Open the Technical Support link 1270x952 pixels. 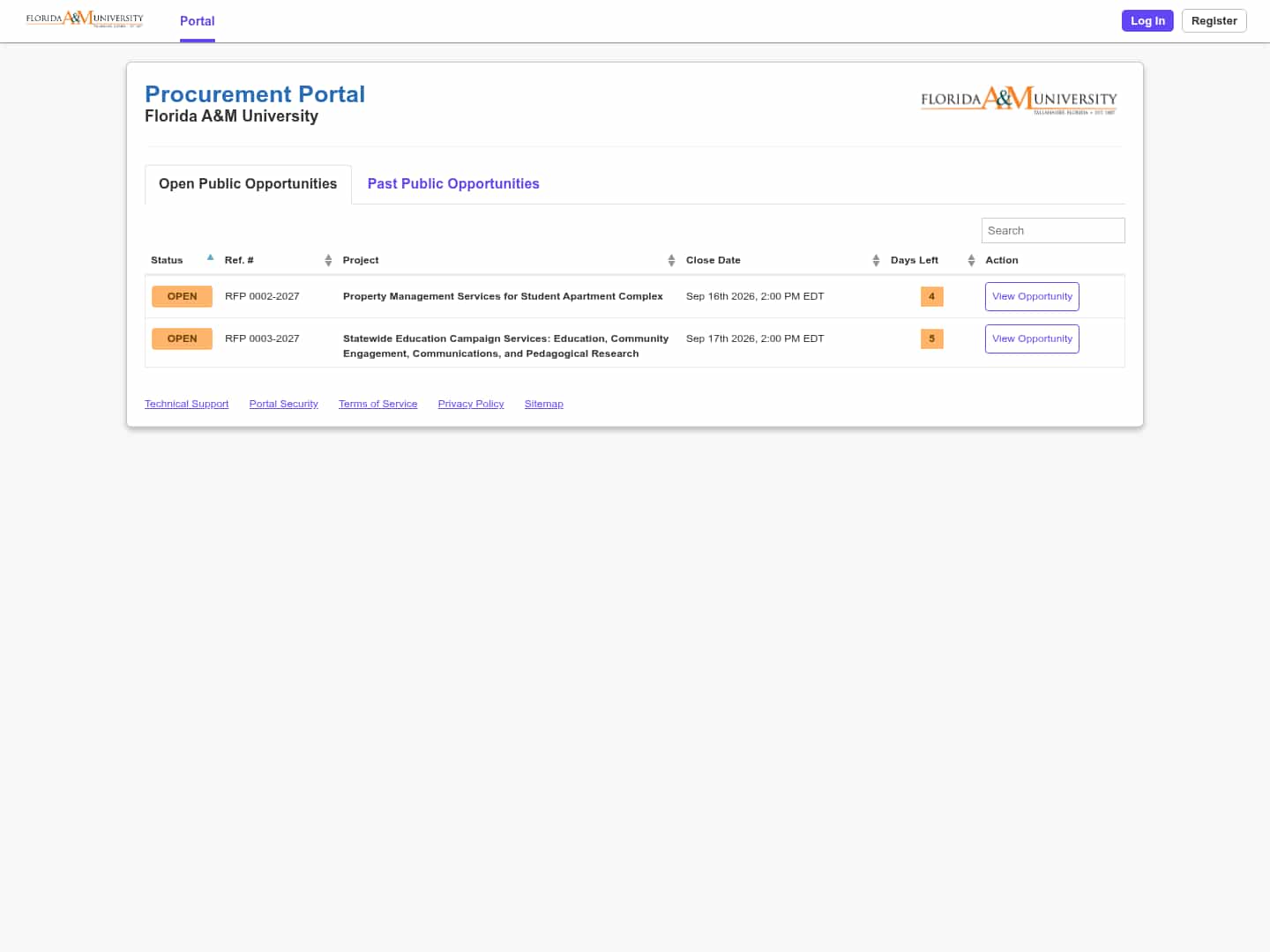pos(187,404)
